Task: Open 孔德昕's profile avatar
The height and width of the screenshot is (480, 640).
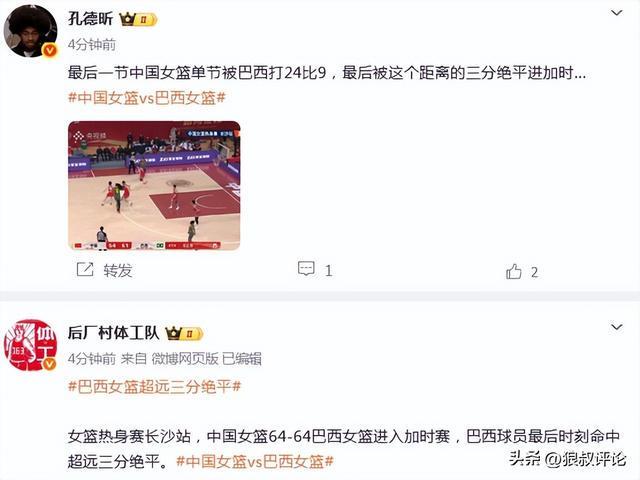Action: pyautogui.click(x=31, y=31)
